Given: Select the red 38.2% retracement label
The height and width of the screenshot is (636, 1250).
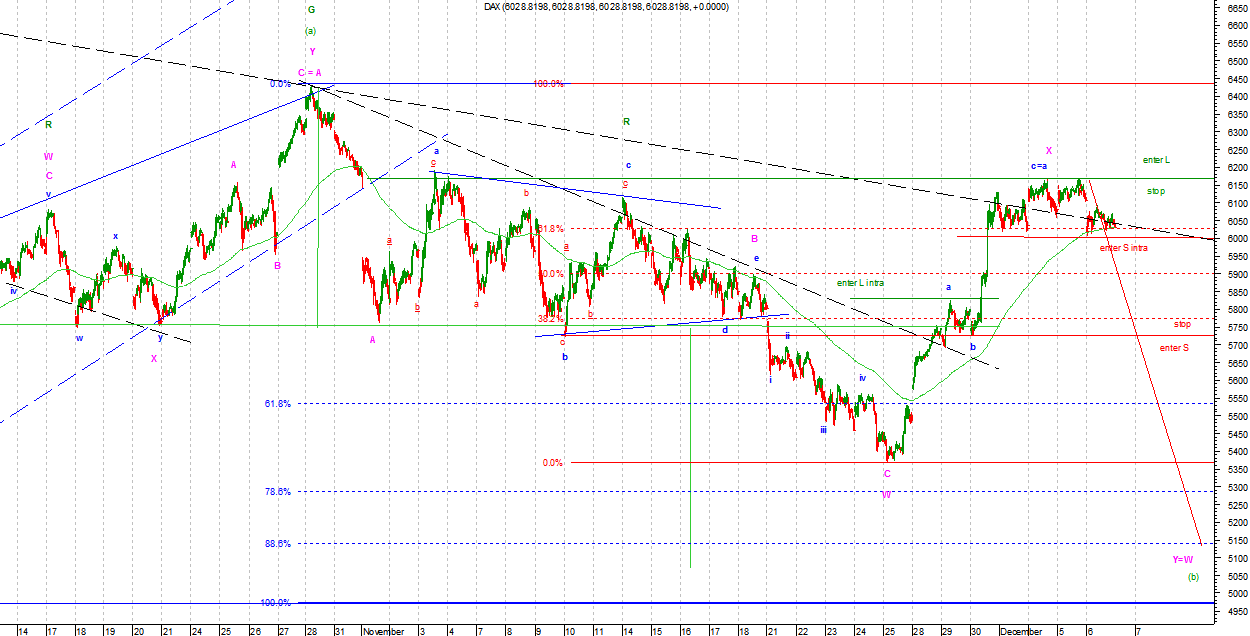Looking at the screenshot, I should 550,319.
